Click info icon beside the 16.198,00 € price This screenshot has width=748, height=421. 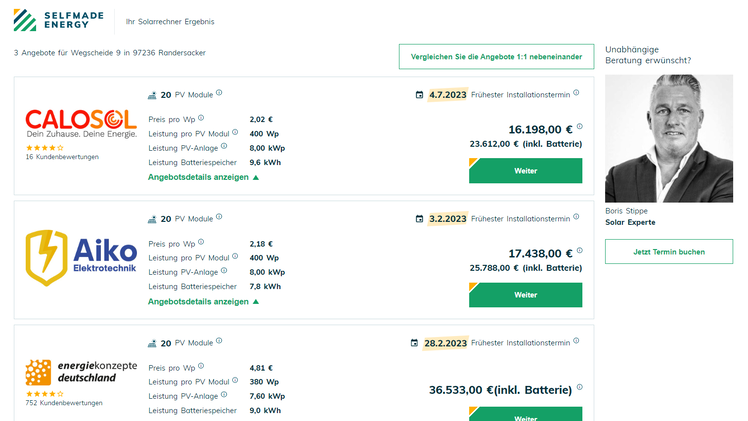coord(579,127)
